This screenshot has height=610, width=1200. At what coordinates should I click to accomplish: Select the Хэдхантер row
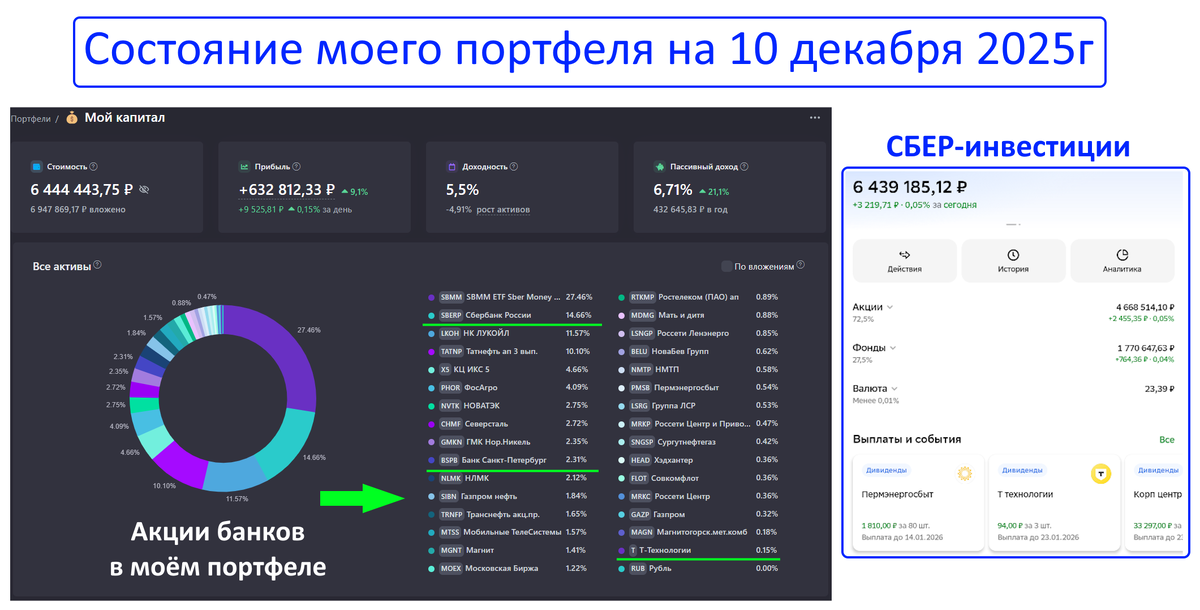click(698, 459)
